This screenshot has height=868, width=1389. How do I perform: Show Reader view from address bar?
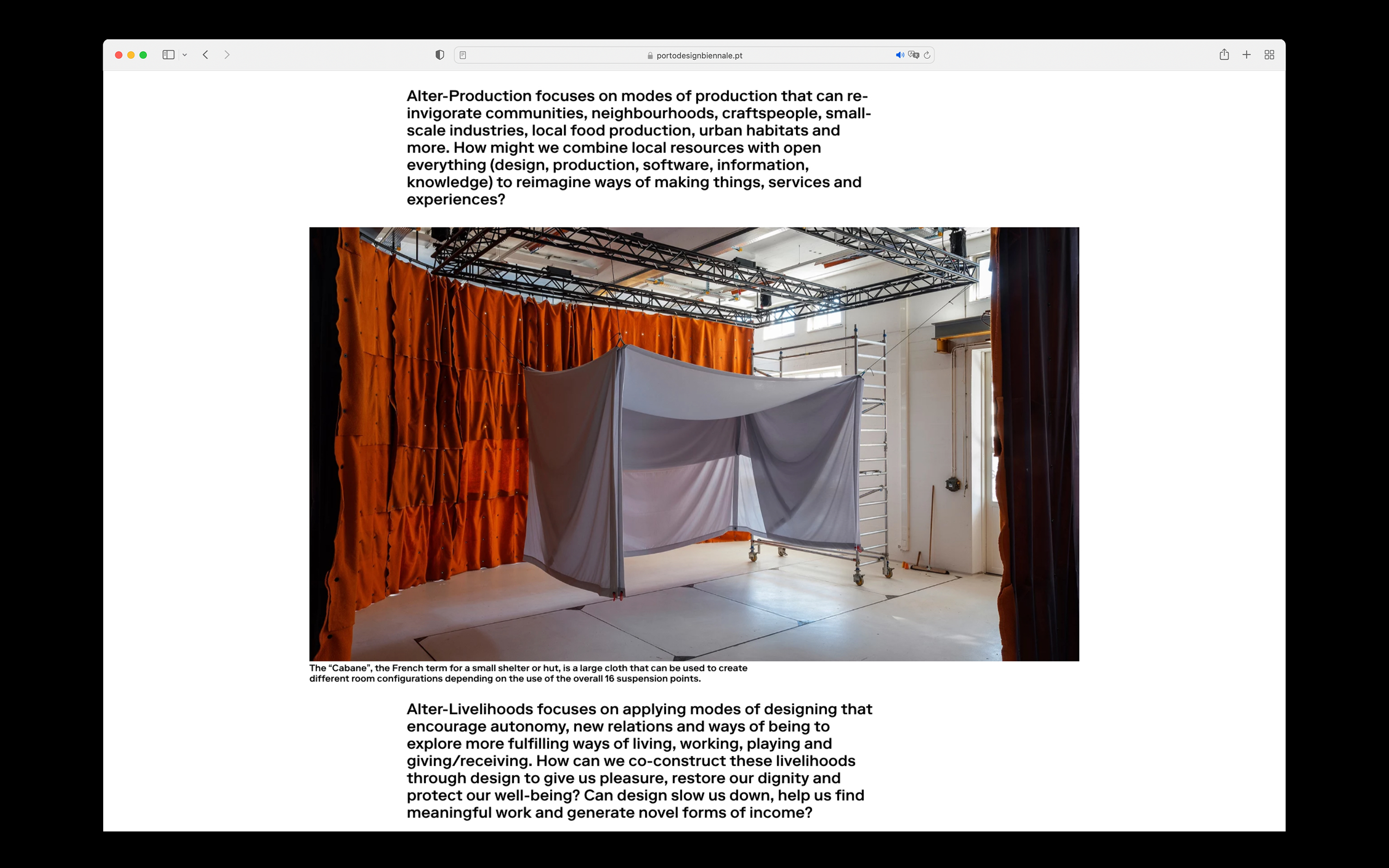tap(463, 55)
